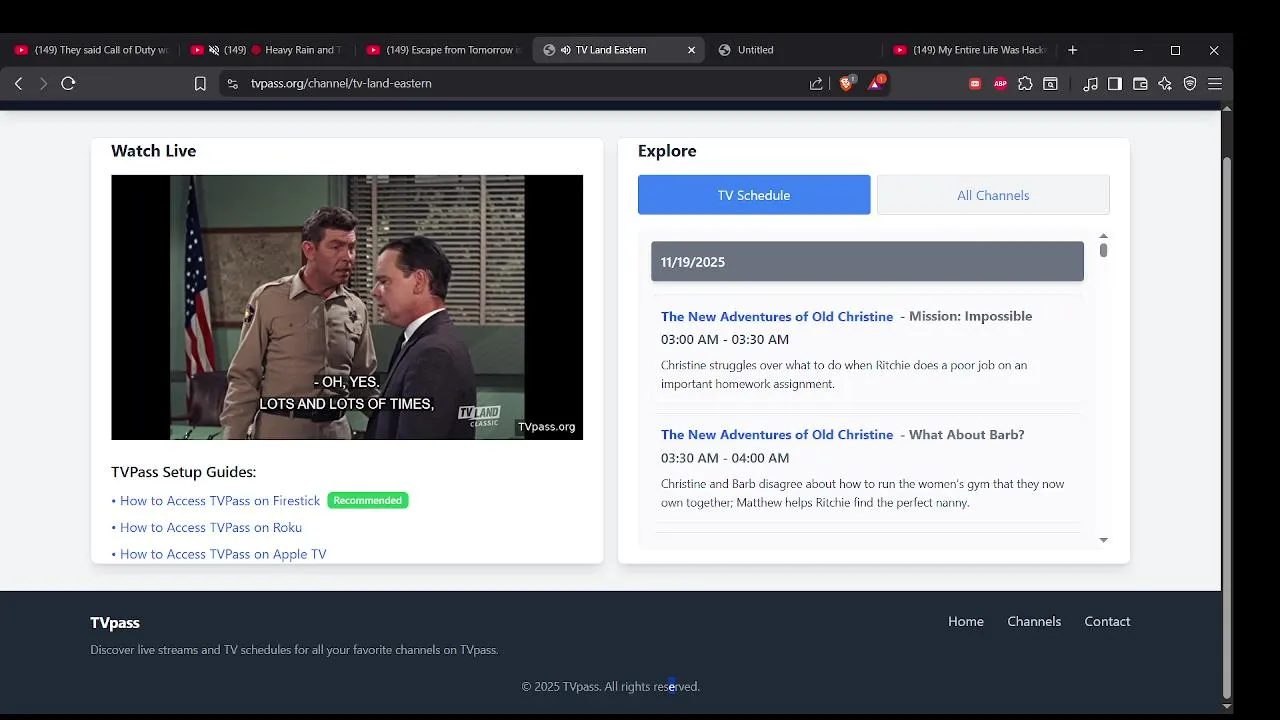
Task: Open site settings icon left of the URL
Action: [232, 84]
